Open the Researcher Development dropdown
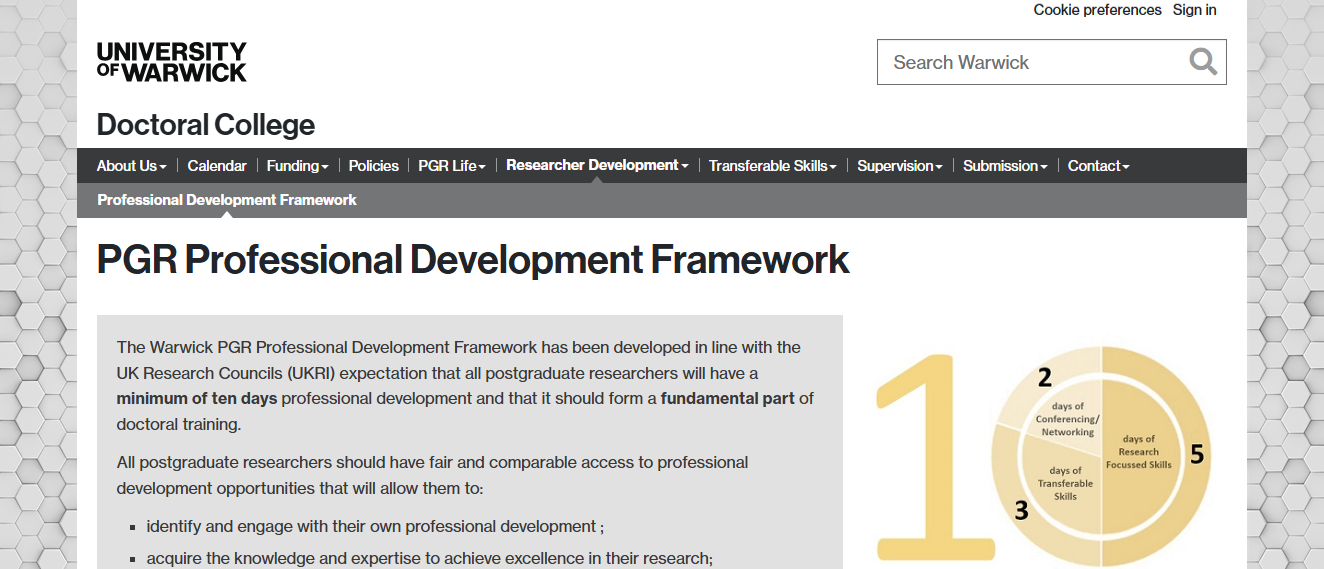 (597, 165)
